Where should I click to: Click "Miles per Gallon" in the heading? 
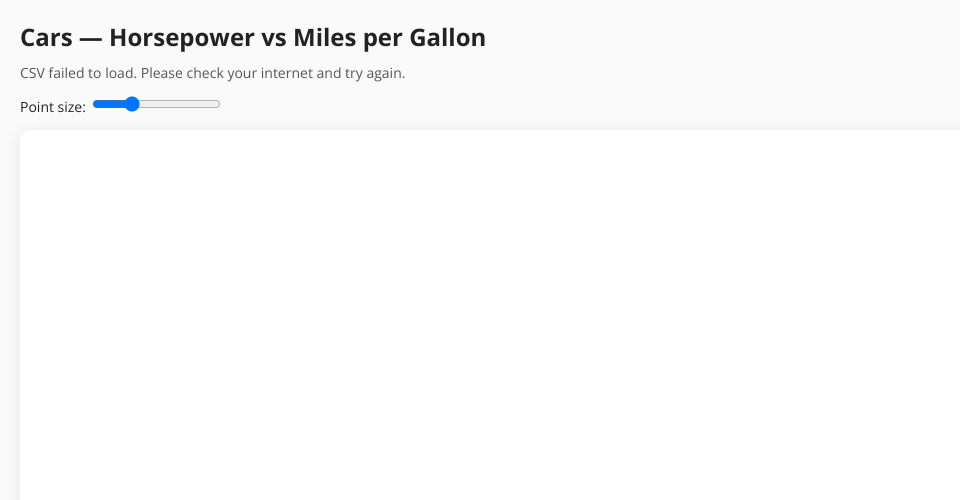(x=389, y=38)
